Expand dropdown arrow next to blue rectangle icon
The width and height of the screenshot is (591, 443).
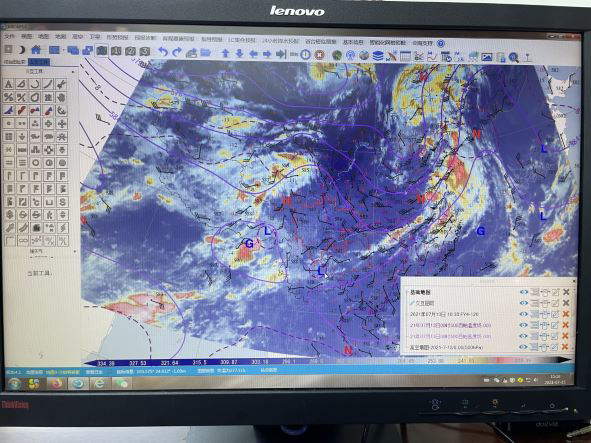tap(64, 50)
